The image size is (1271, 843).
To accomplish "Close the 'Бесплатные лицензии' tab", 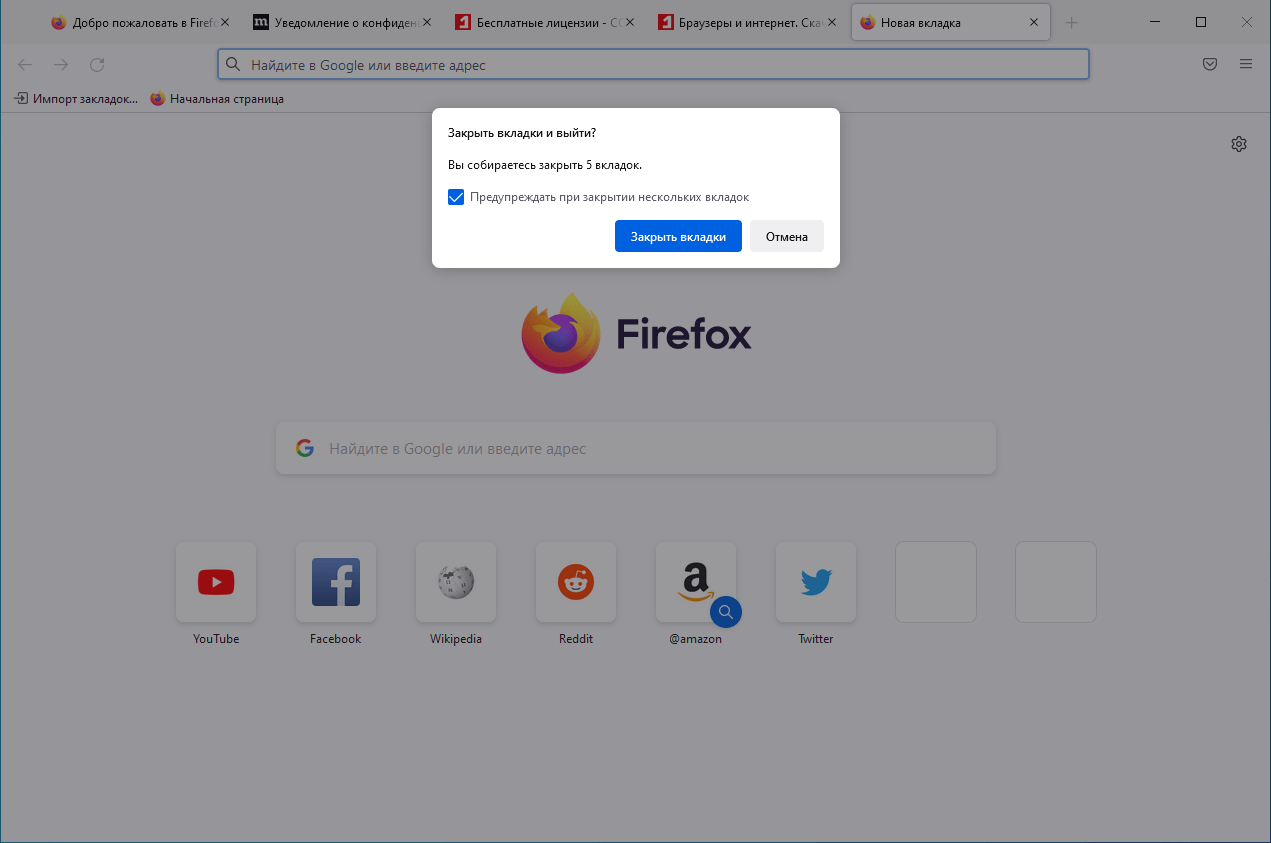I will pos(629,22).
